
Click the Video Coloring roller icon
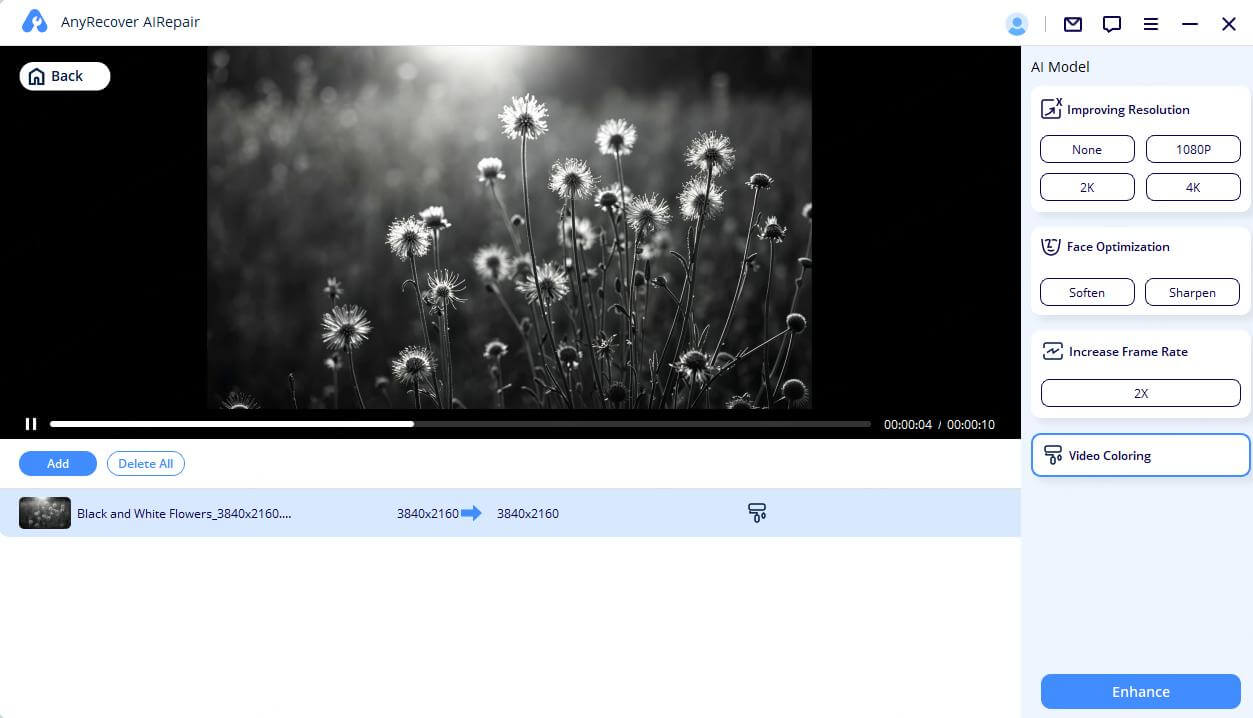(x=1053, y=455)
